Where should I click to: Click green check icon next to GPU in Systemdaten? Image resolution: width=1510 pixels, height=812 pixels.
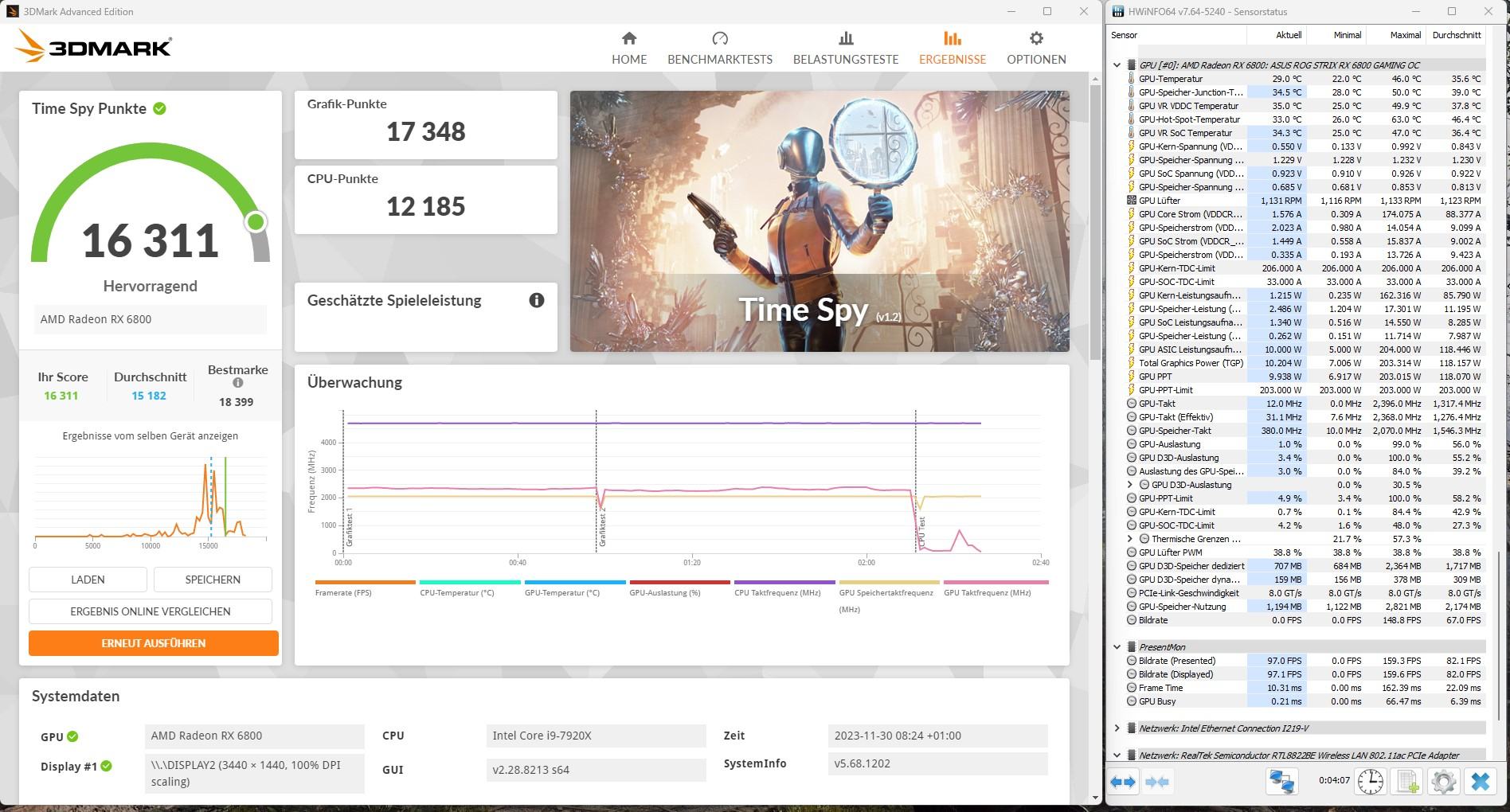click(x=72, y=736)
